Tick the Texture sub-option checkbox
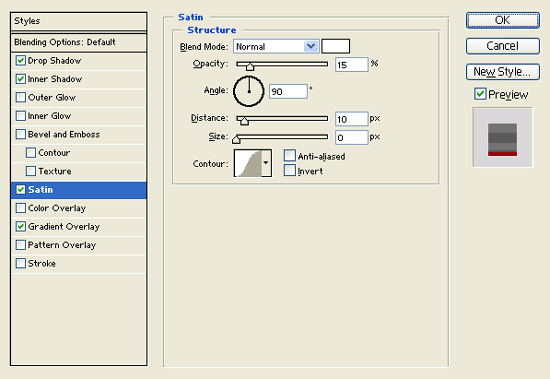The width and height of the screenshot is (550, 379). click(31, 171)
